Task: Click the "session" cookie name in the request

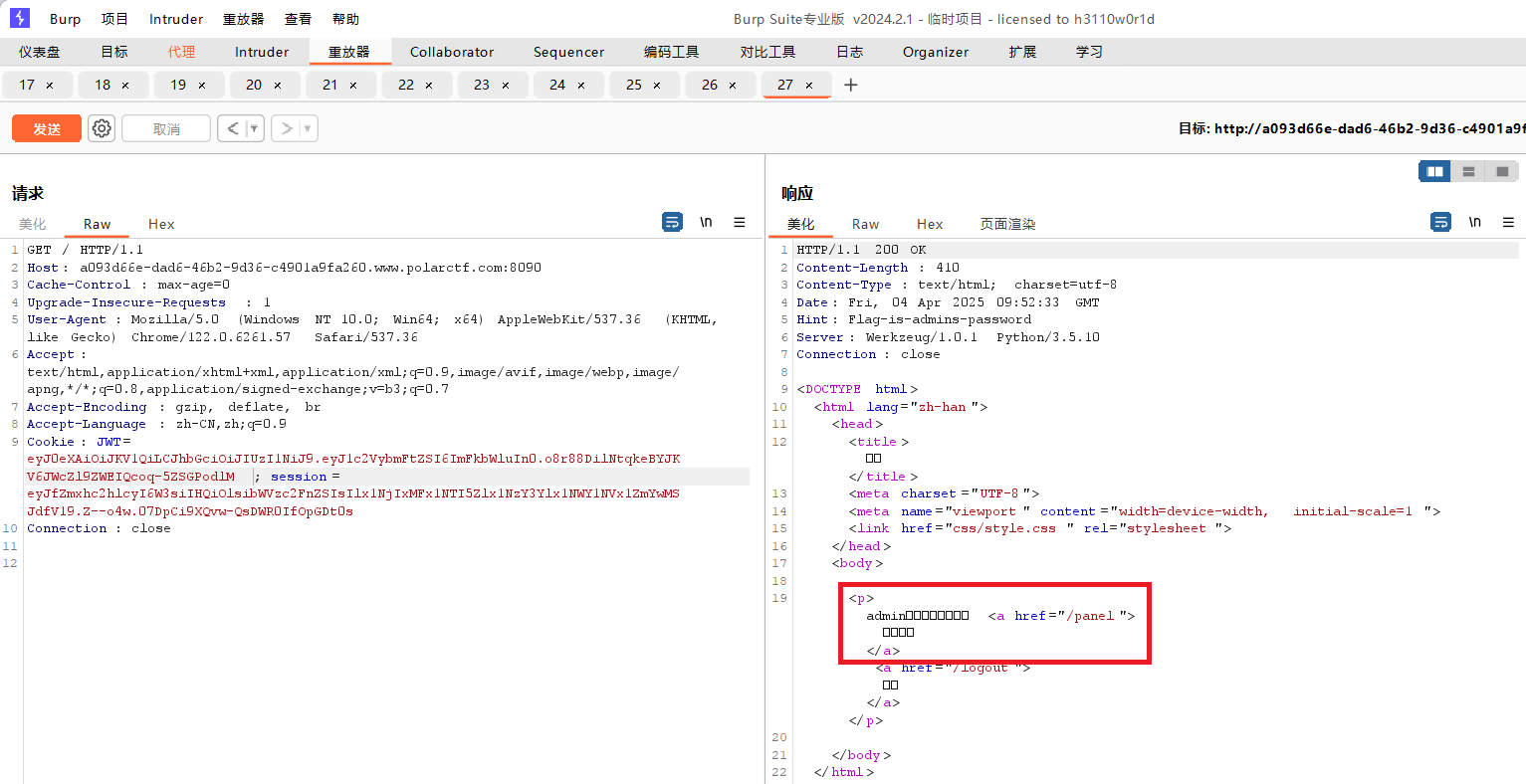Action: [x=299, y=477]
